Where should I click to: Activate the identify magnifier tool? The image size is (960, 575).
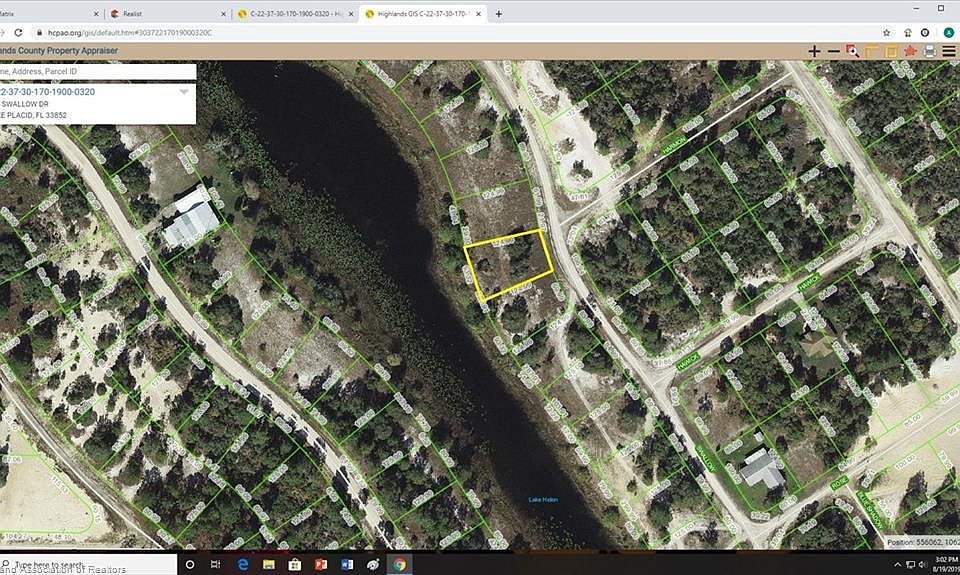pos(852,51)
